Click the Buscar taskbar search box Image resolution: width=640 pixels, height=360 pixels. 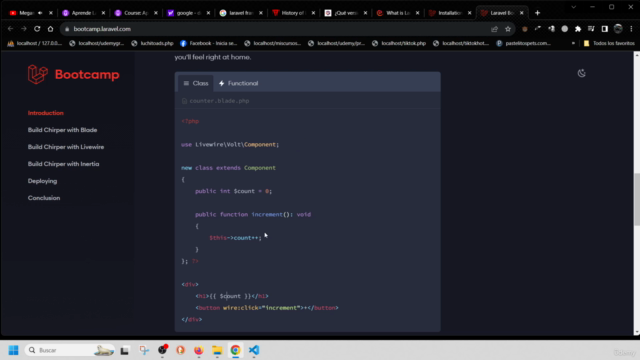69,350
